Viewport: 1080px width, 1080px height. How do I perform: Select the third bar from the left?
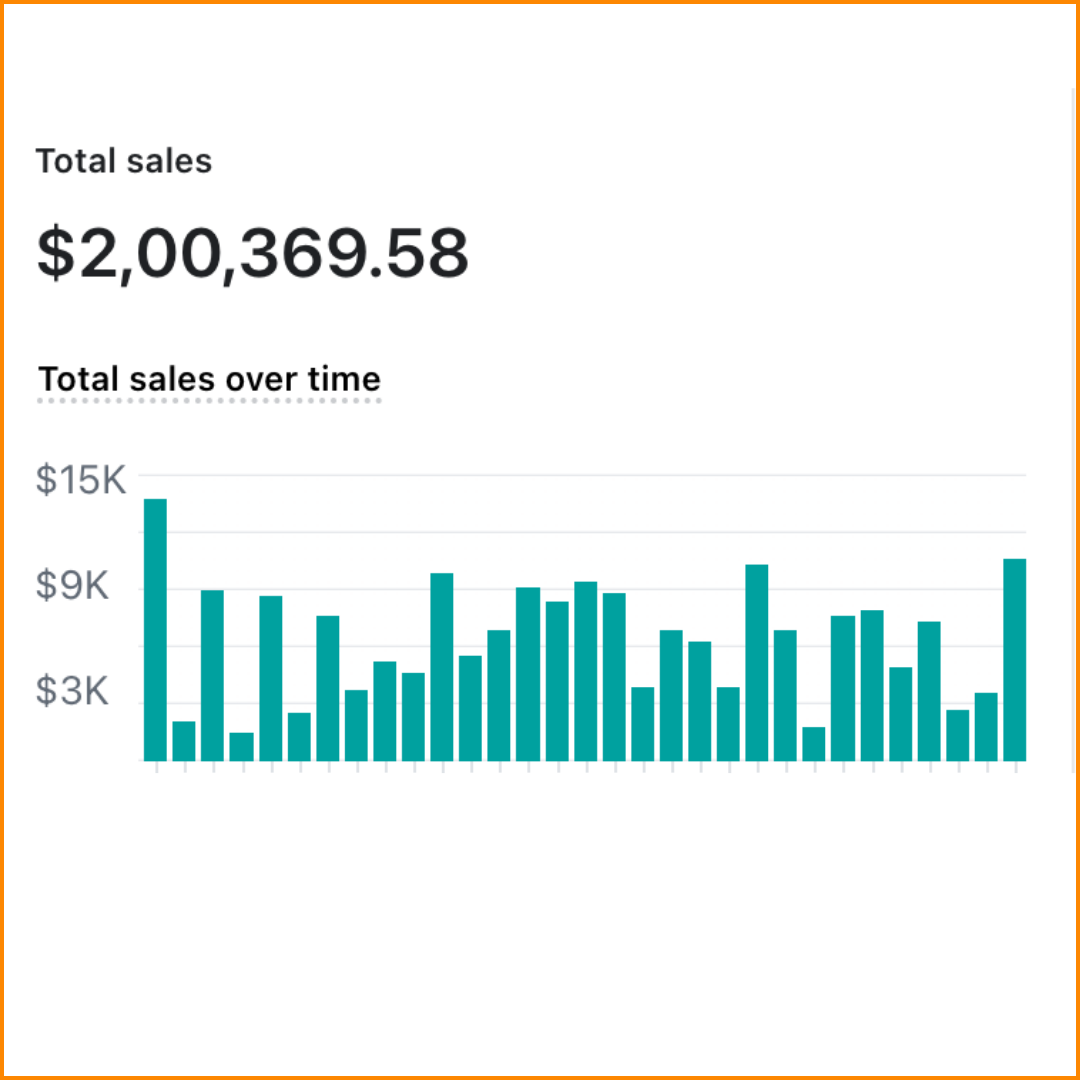[212, 675]
